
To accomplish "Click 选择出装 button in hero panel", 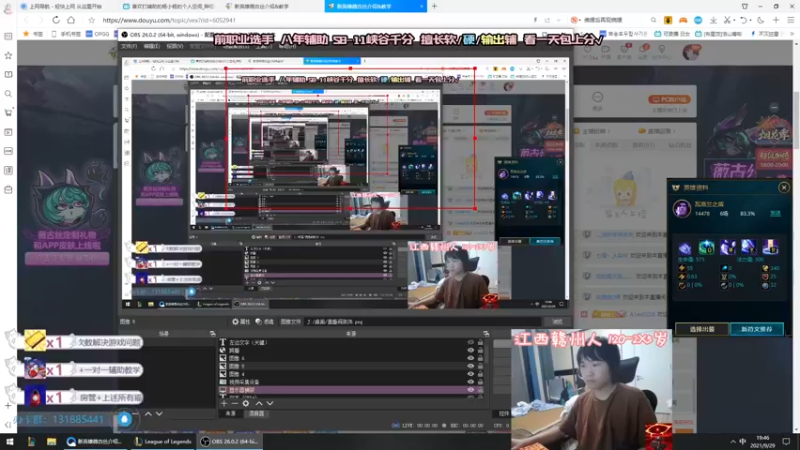I will click(702, 329).
